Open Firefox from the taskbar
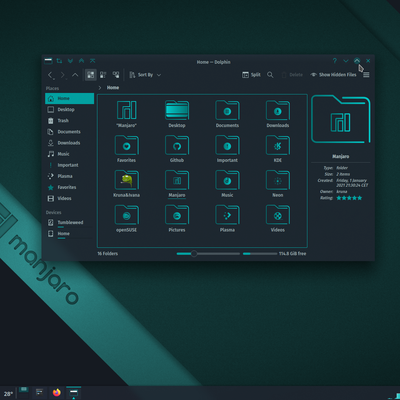 coord(57,393)
